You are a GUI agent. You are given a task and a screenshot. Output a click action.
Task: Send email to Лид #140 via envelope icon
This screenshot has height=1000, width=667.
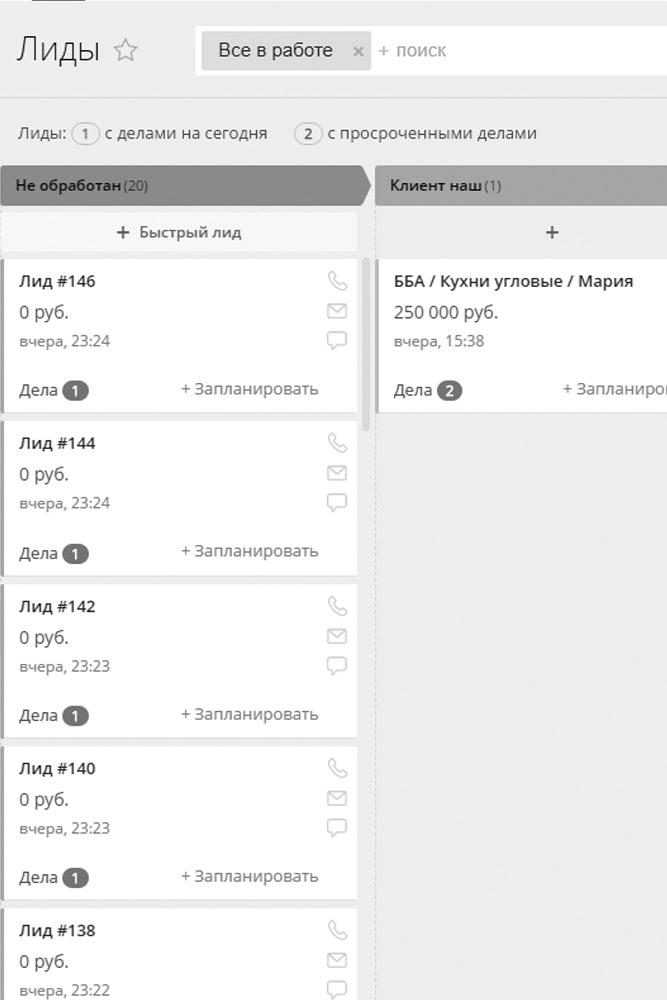point(337,798)
